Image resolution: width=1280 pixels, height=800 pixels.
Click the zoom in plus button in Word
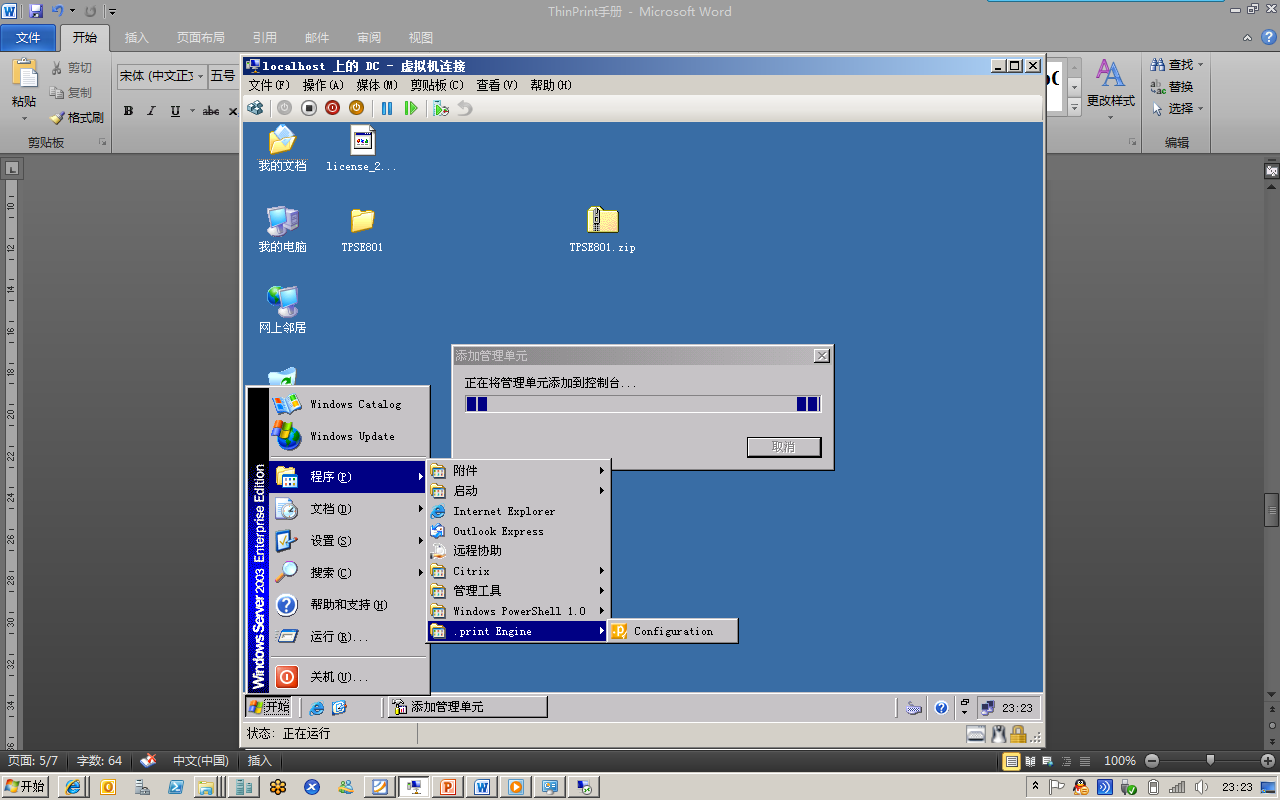1268,761
